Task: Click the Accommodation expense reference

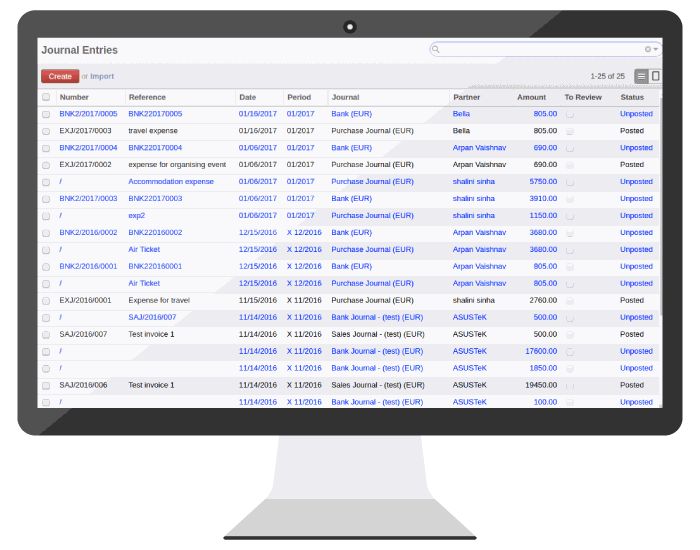Action: [x=171, y=182]
